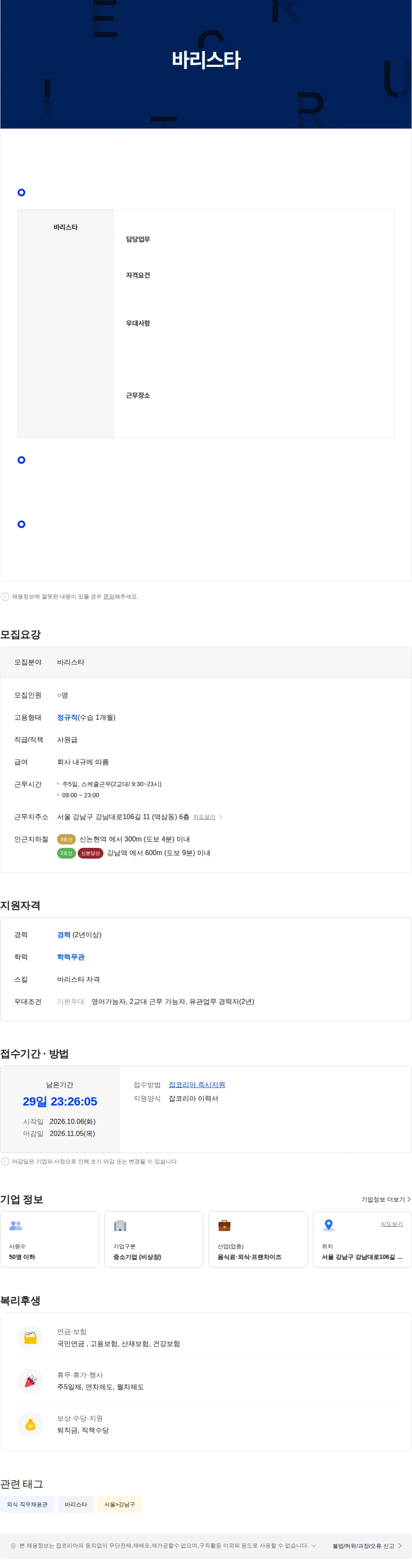412x1568 pixels.
Task: Open 불법/허위/과장/오류 신고 report link
Action: [x=367, y=1546]
